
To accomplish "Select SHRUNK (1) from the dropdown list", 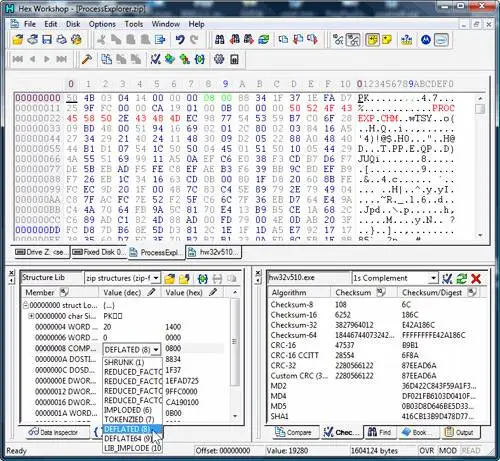I will 132,362.
